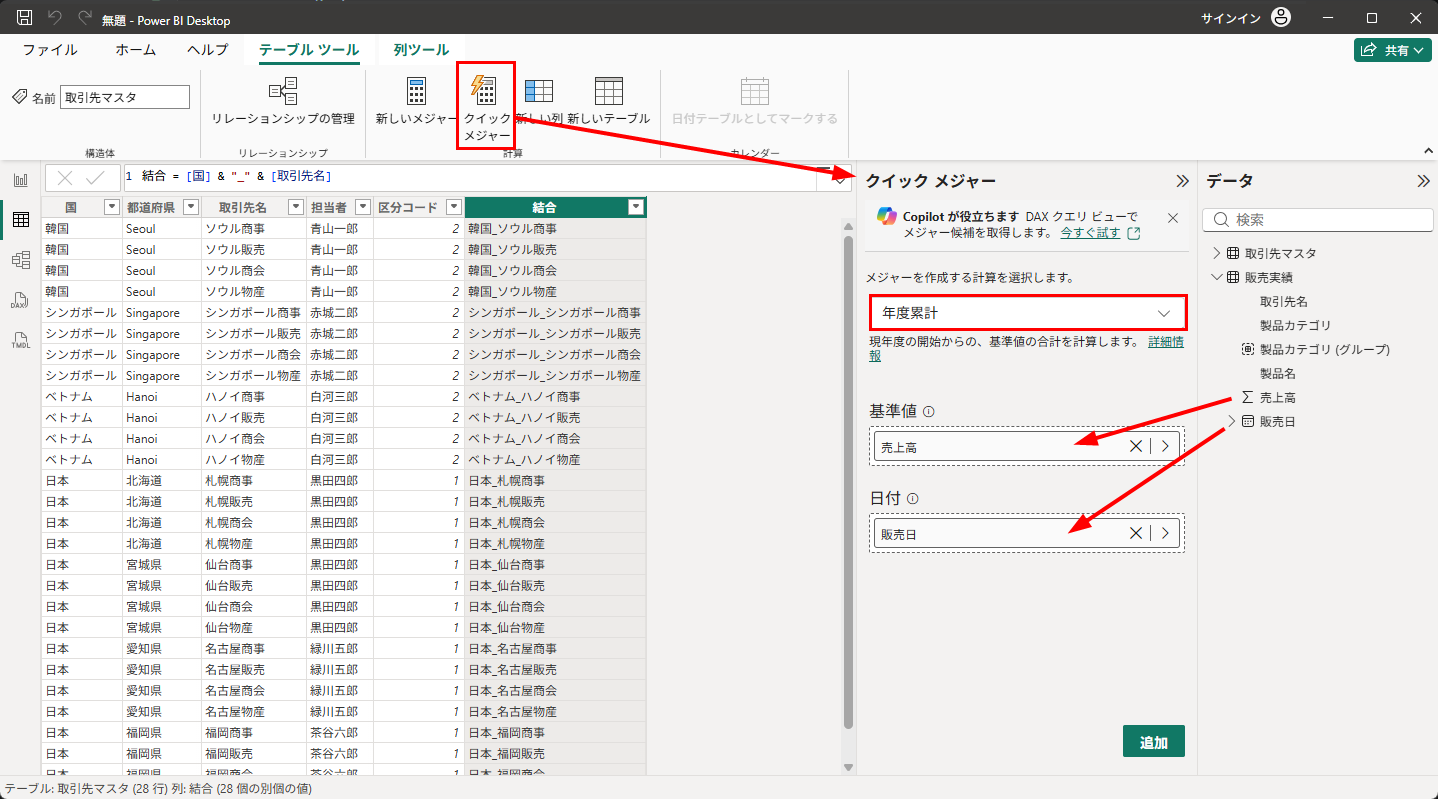Open the クイック メジャー tool
This screenshot has width=1438, height=799.
[486, 106]
